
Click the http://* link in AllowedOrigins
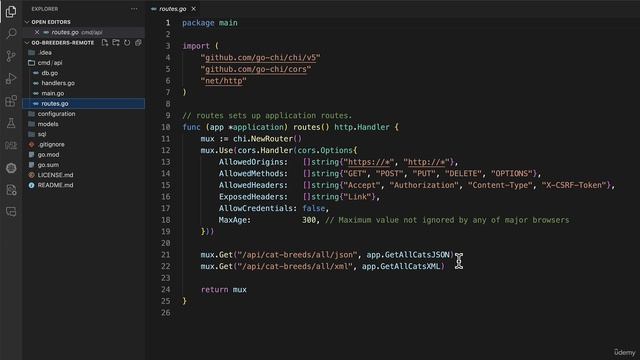pyautogui.click(x=426, y=162)
